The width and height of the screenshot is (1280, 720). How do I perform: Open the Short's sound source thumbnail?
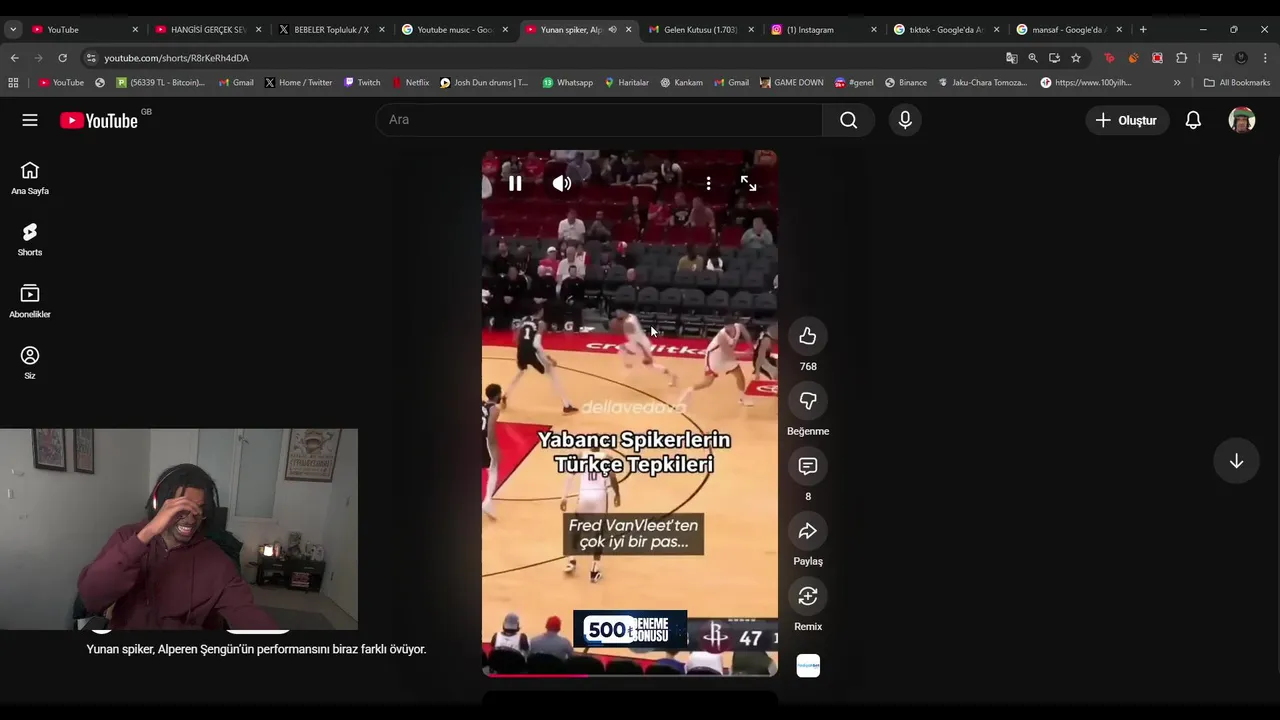click(808, 666)
